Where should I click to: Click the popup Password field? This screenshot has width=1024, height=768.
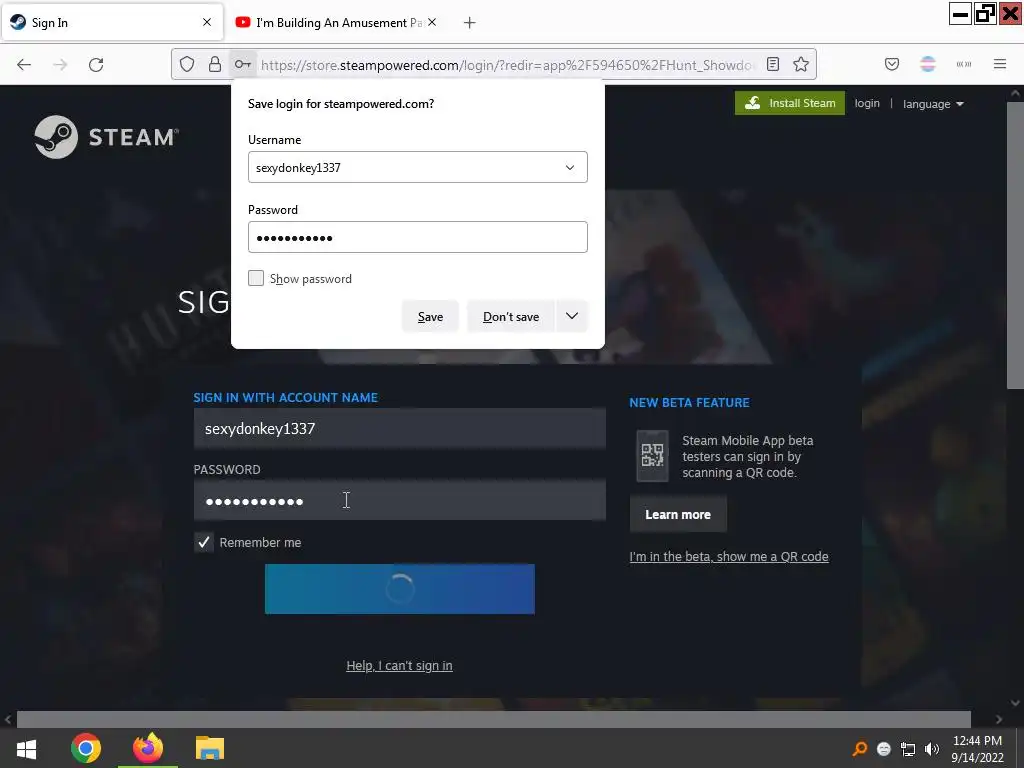click(x=417, y=237)
